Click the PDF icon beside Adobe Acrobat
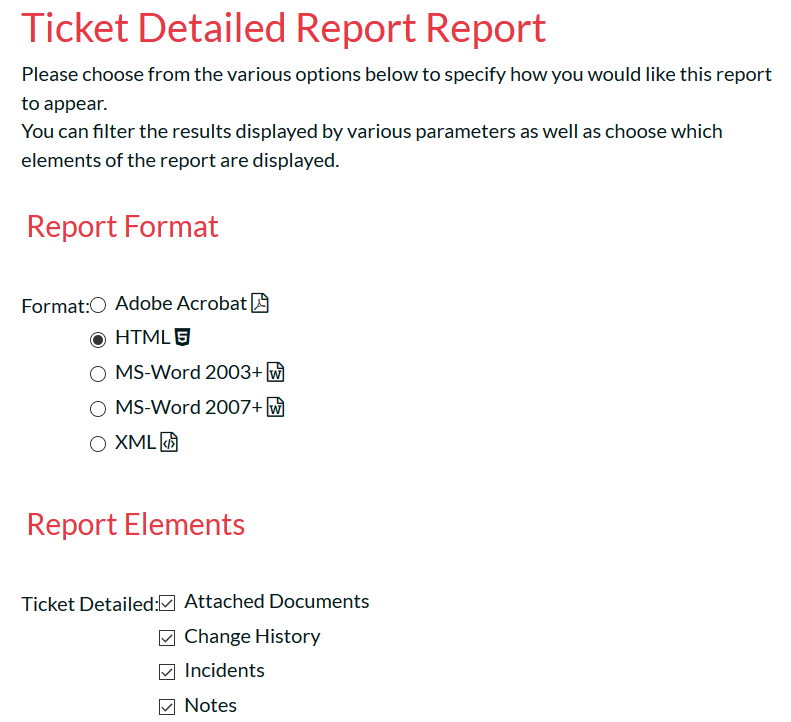791x722 pixels. 260,304
